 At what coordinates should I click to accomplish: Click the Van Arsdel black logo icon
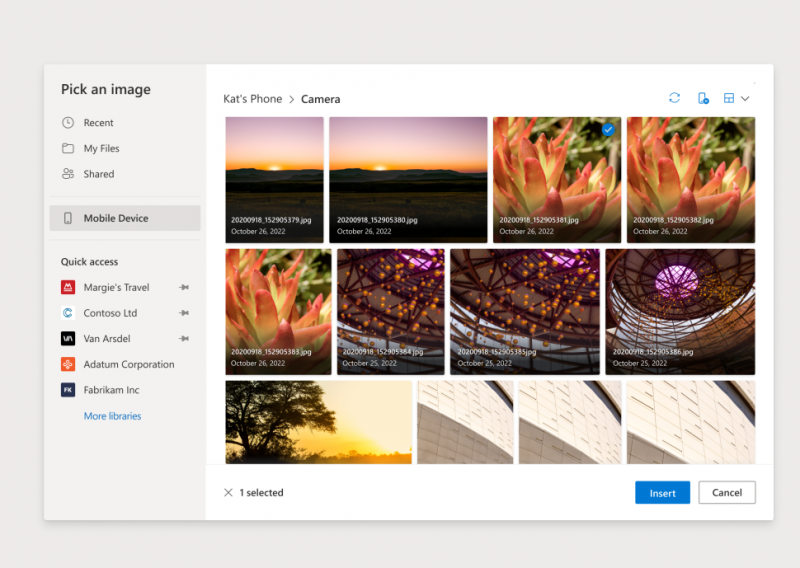[68, 338]
